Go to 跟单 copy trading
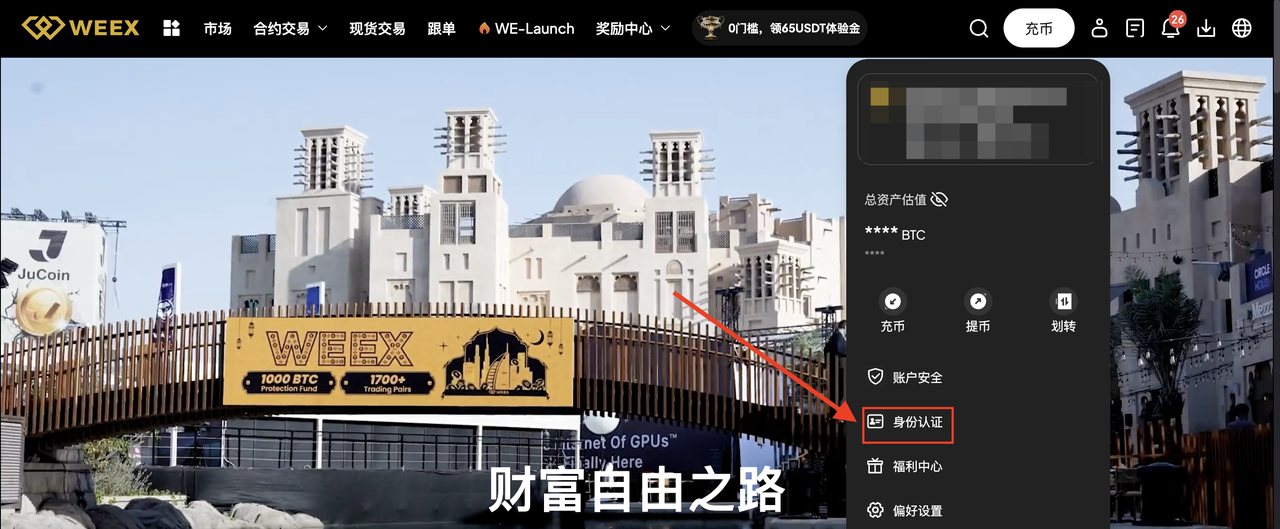The width and height of the screenshot is (1280, 529). click(441, 28)
